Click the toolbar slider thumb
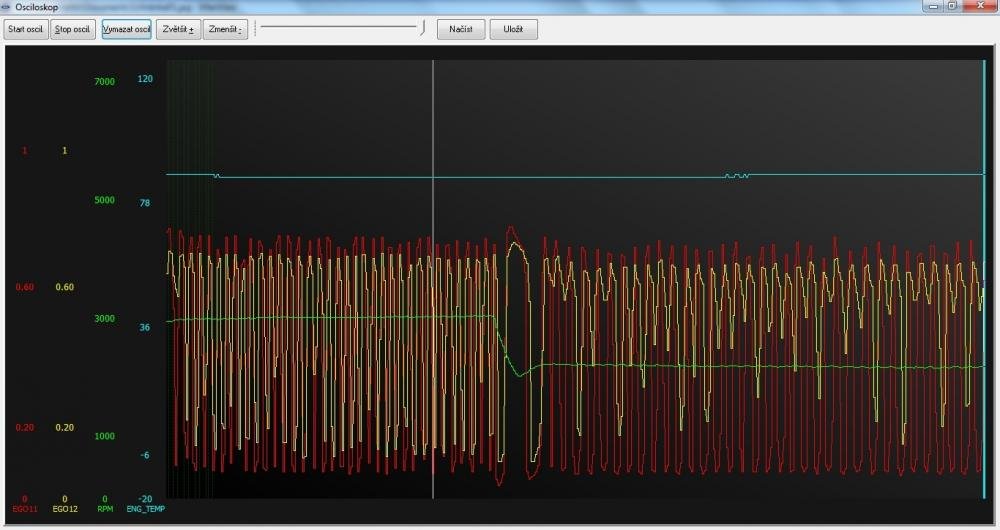Screen dimensions: 1000x530 point(424,27)
